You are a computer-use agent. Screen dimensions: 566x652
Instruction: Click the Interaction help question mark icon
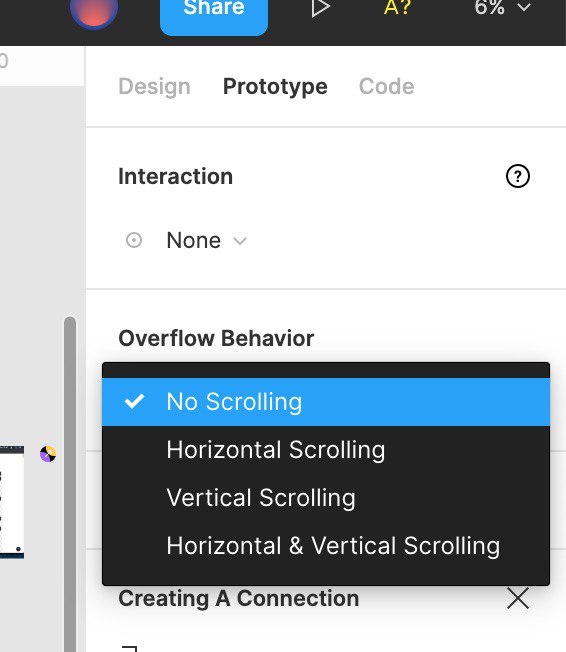pos(518,176)
